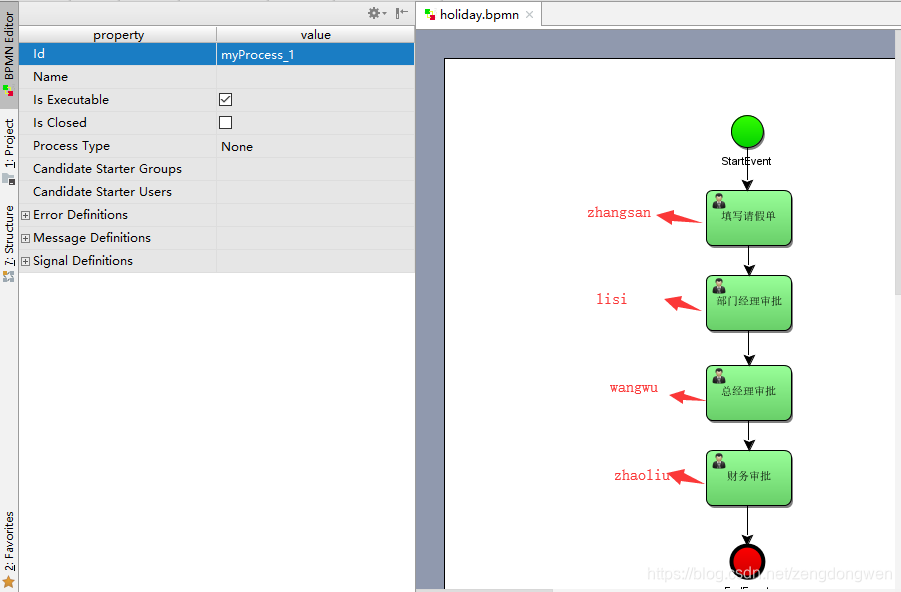Select the 填写请假单 user task
Screen dimensions: 901x592
point(749,218)
